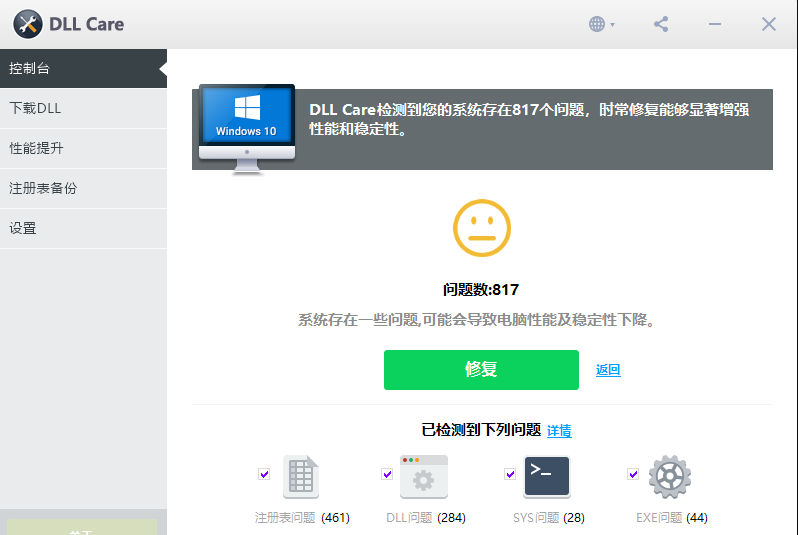This screenshot has width=798, height=535.
Task: Click the green 修复 button
Action: click(x=481, y=370)
